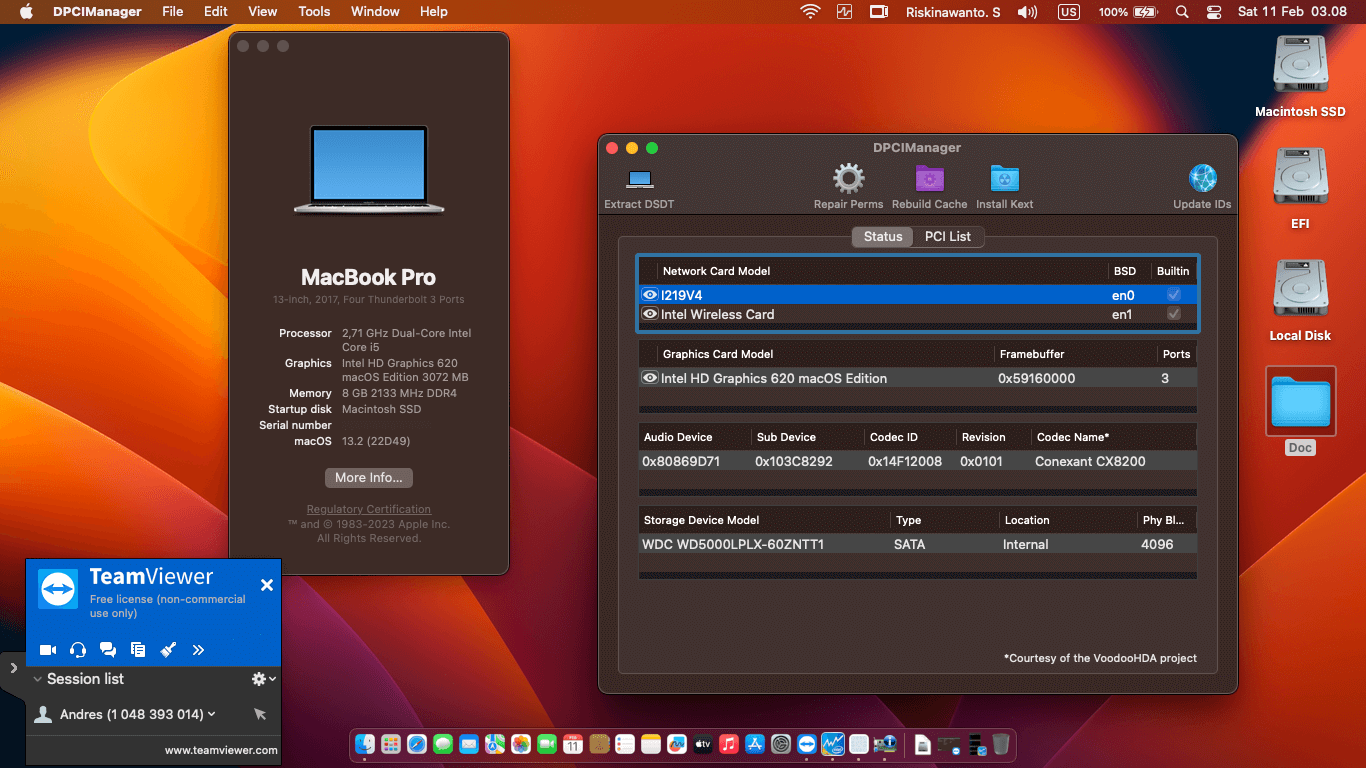Screen dimensions: 1366x768
Task: Expand Andres session dropdown arrow
Action: click(x=212, y=714)
